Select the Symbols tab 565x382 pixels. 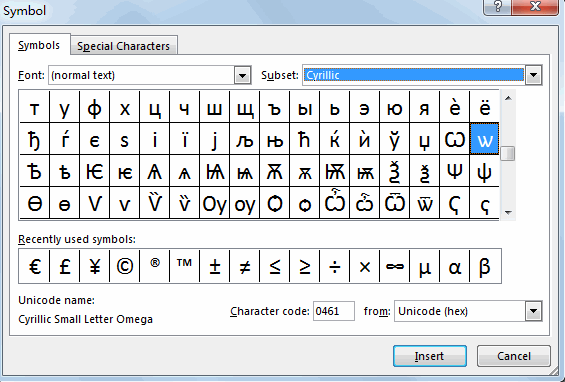[x=39, y=45]
